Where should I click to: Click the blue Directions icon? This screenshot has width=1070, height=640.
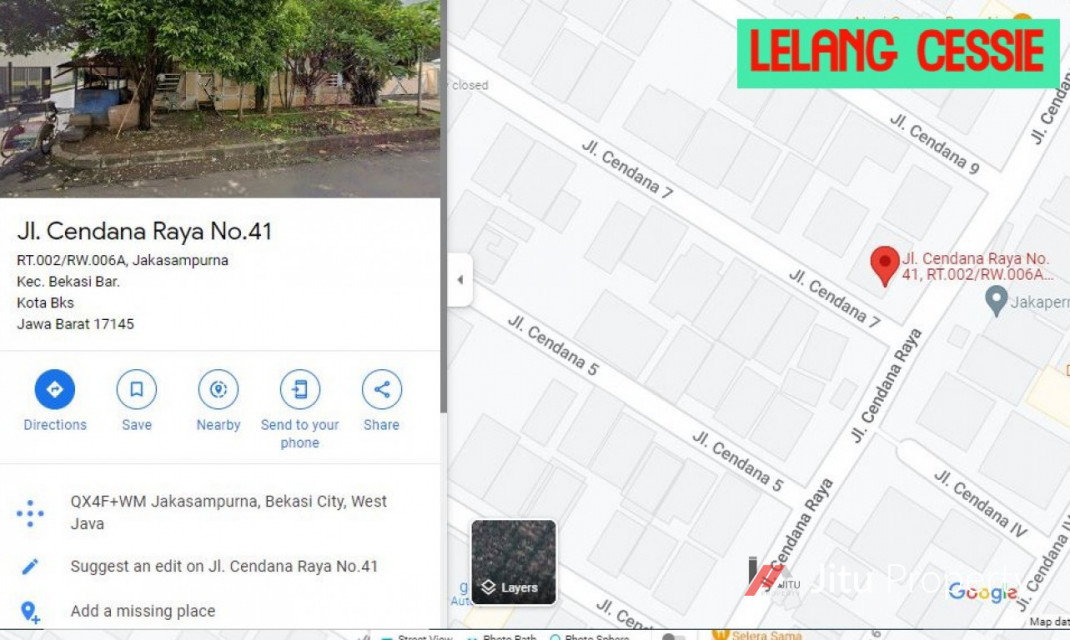coord(55,389)
